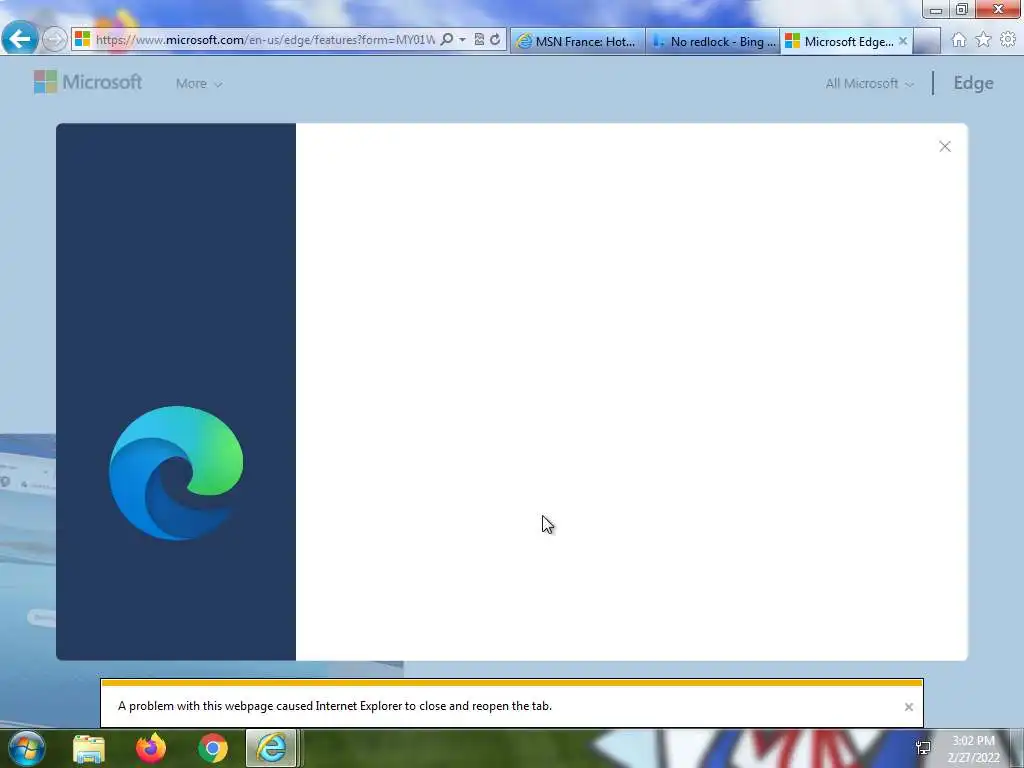Click the Edge logo in the dialog
Screen dimensions: 1024x768
tap(176, 473)
